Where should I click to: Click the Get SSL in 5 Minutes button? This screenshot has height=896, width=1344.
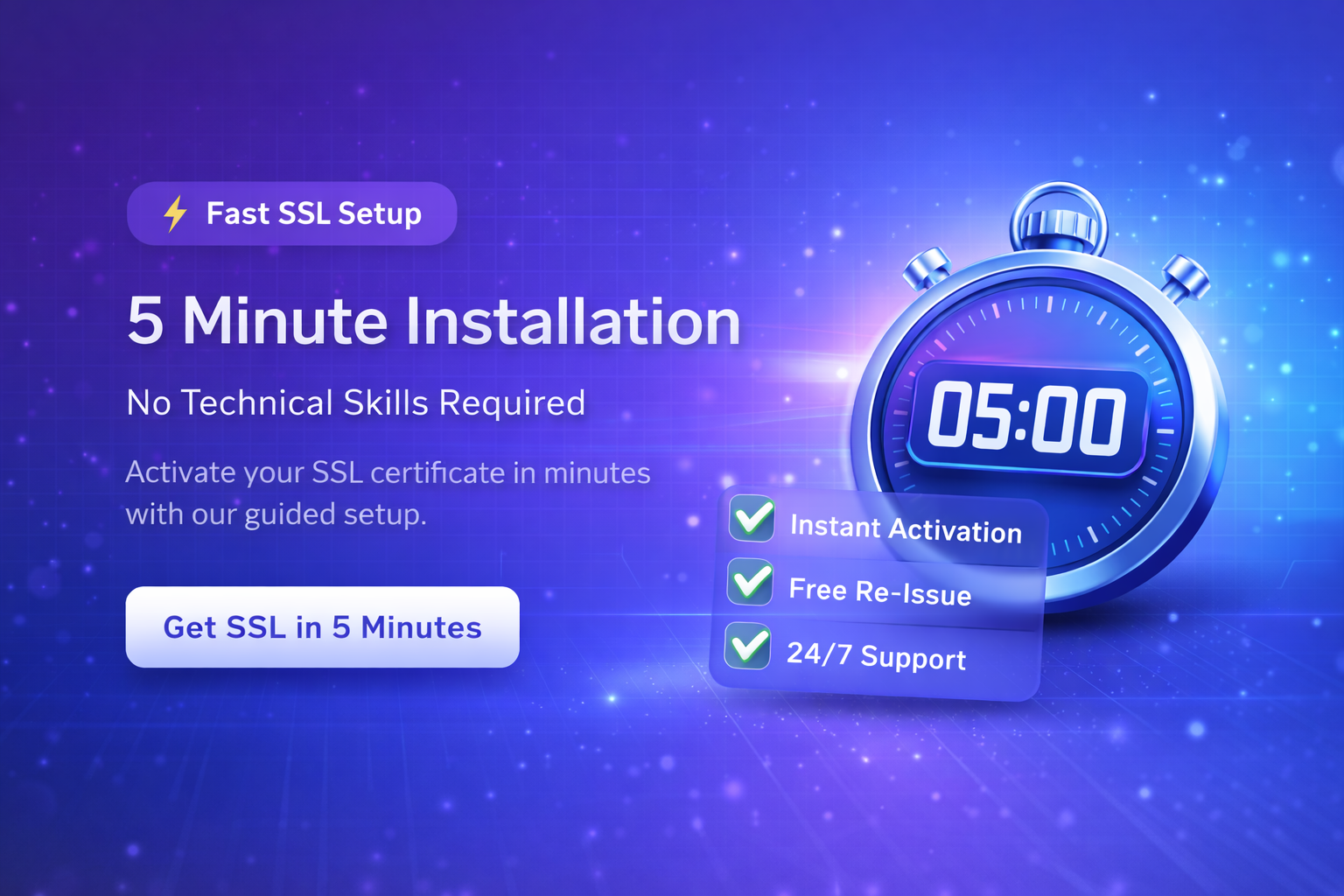pyautogui.click(x=322, y=626)
